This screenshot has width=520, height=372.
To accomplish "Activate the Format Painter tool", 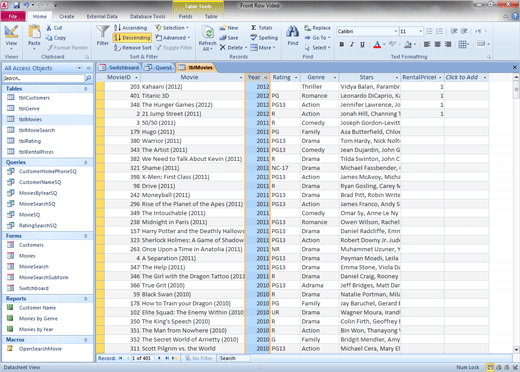I will 67,48.
